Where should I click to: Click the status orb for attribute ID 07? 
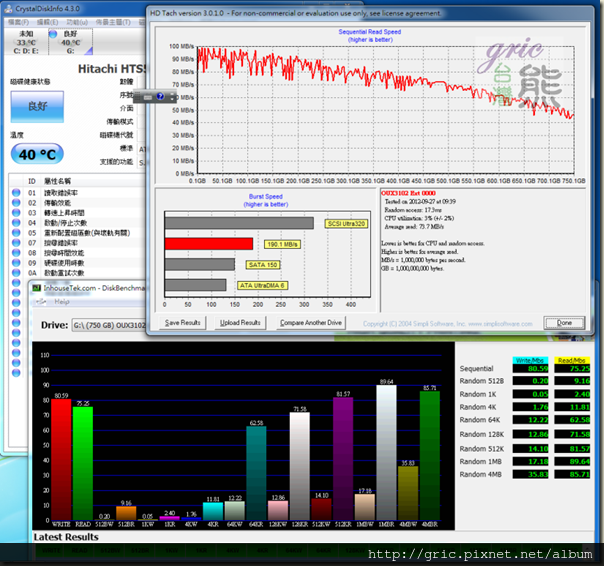[x=16, y=243]
